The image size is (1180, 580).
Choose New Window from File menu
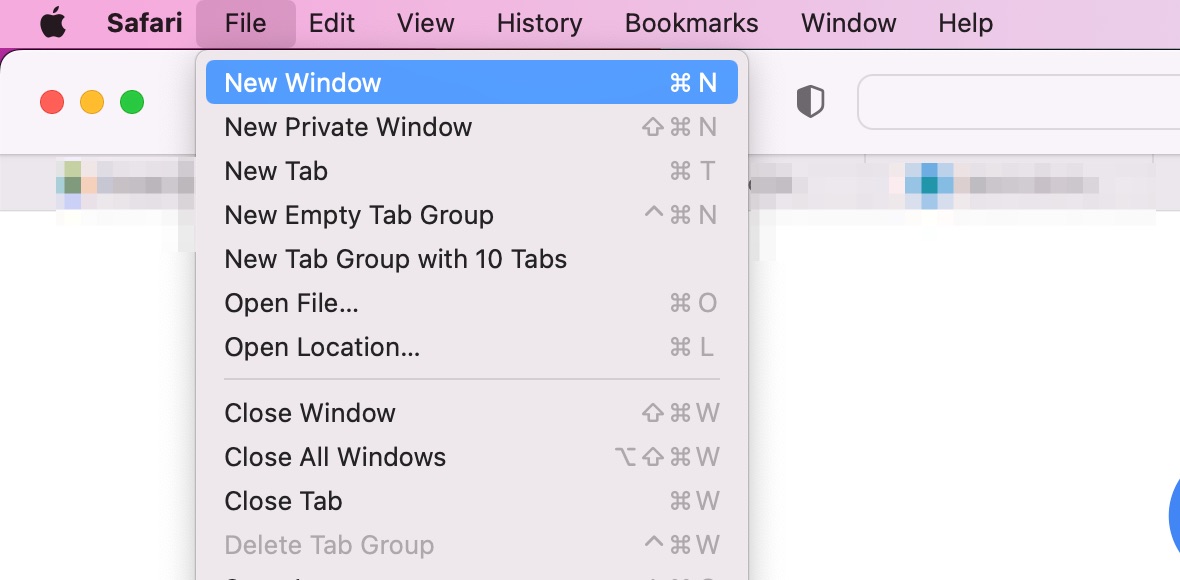pyautogui.click(x=472, y=82)
